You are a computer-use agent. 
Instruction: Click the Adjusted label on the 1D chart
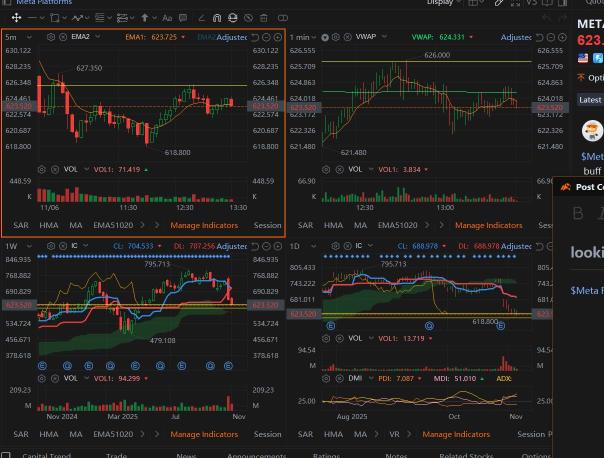(516, 245)
